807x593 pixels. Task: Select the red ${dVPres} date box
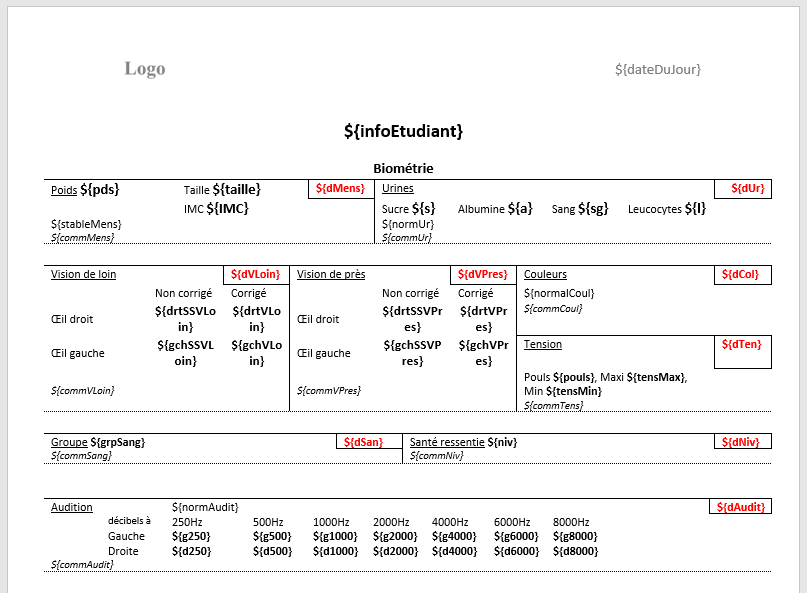[483, 275]
